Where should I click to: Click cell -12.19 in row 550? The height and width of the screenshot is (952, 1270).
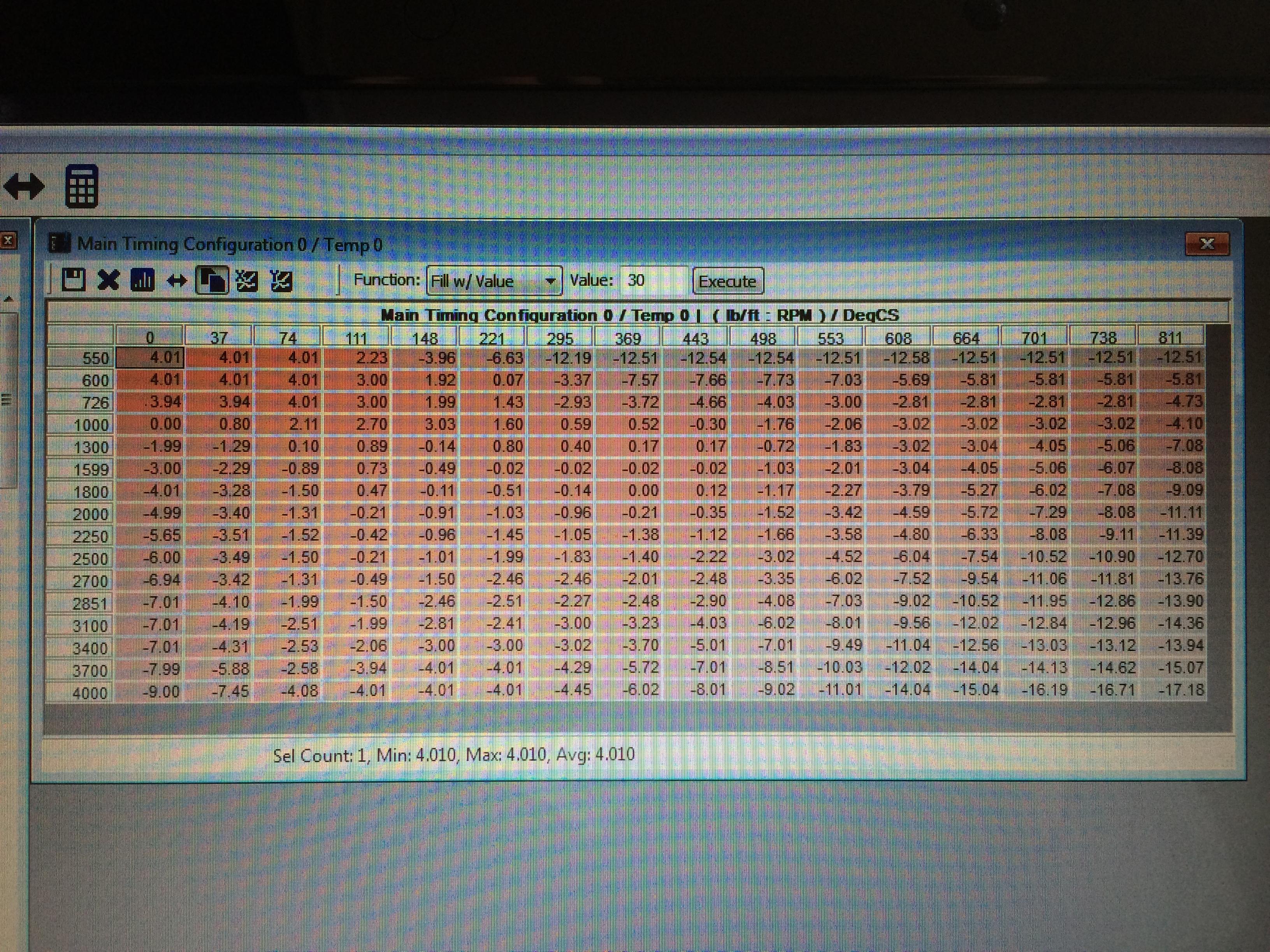[x=560, y=358]
